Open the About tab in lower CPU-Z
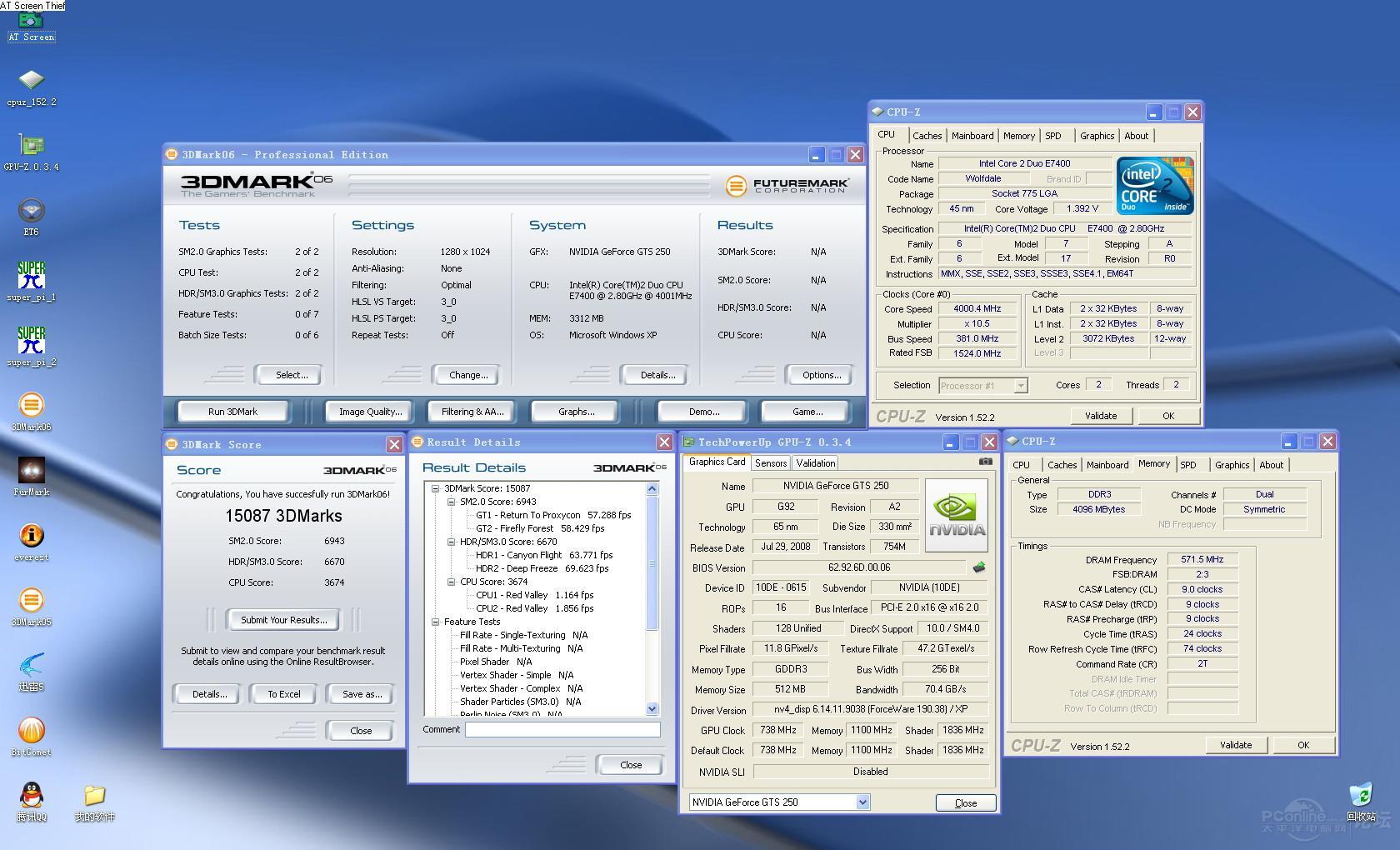 coord(1271,465)
